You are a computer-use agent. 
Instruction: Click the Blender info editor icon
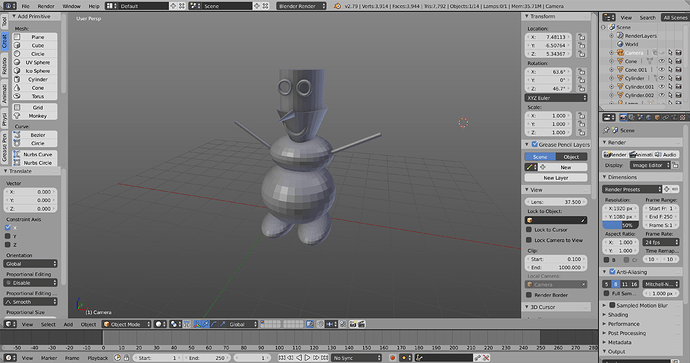[10, 6]
